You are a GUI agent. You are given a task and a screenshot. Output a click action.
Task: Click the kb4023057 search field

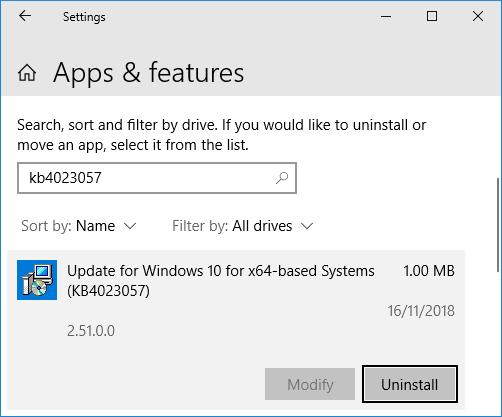157,178
